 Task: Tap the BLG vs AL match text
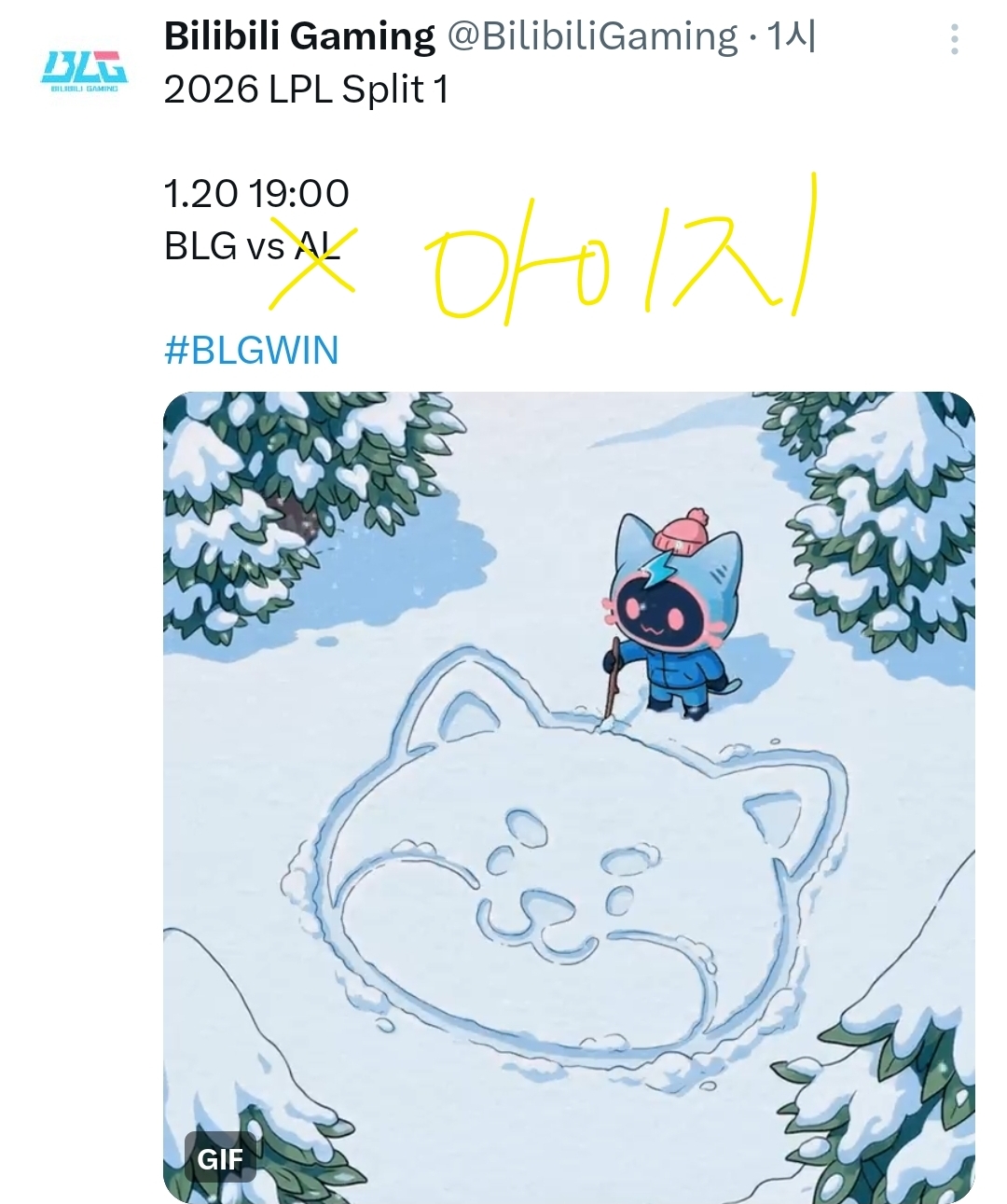pos(252,246)
